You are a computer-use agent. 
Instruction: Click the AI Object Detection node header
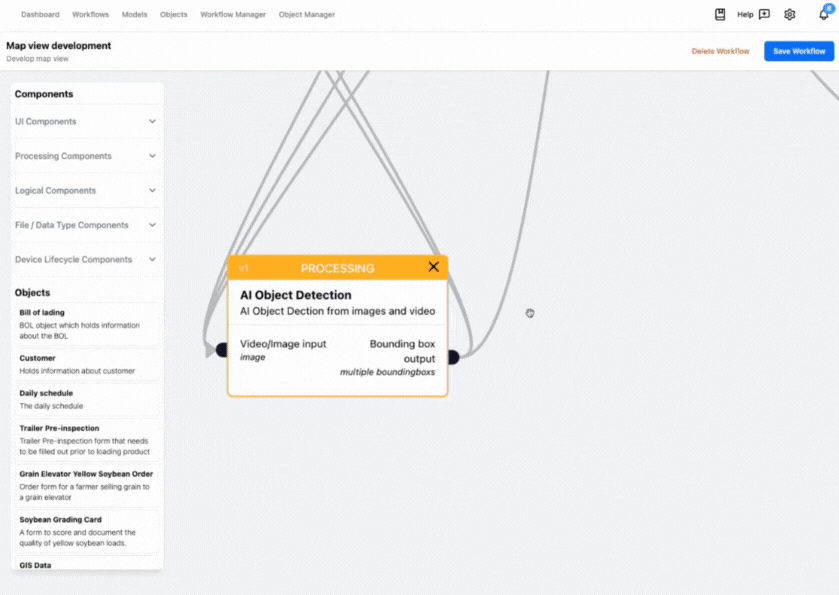tap(337, 267)
